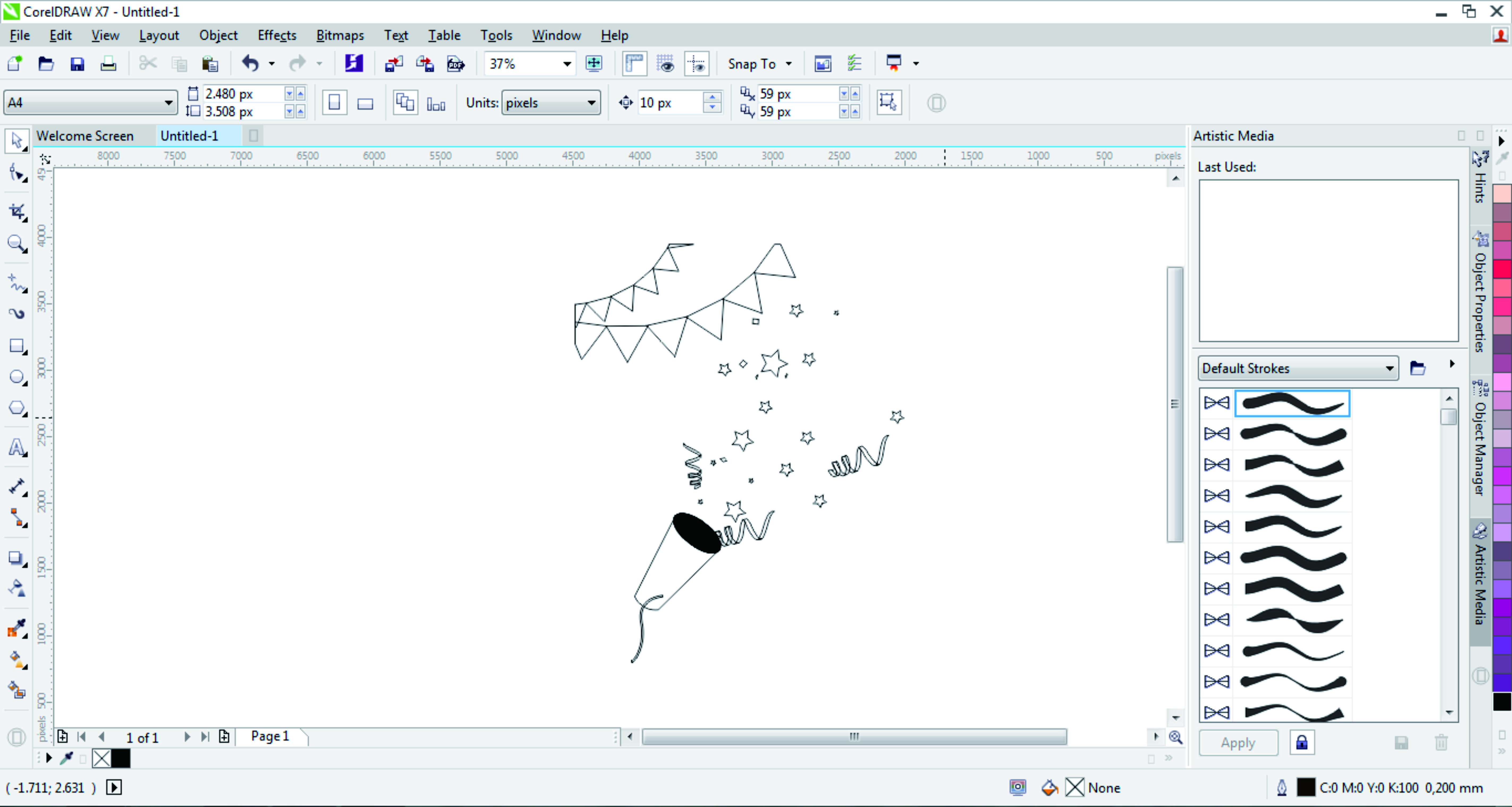The height and width of the screenshot is (807, 1512).
Task: Select the Artistic Media tool in the toolbox
Action: [x=16, y=314]
